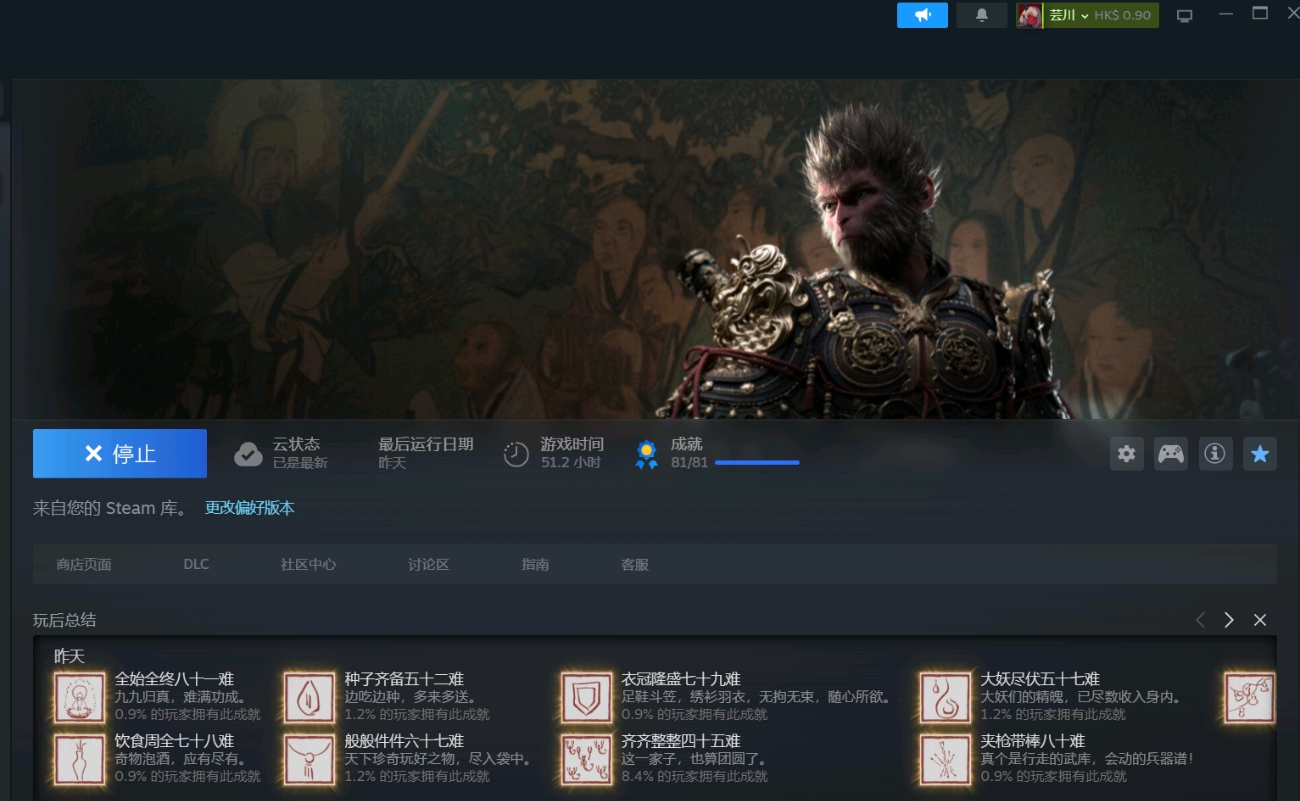Click the 玩后总结 heading

[x=64, y=620]
